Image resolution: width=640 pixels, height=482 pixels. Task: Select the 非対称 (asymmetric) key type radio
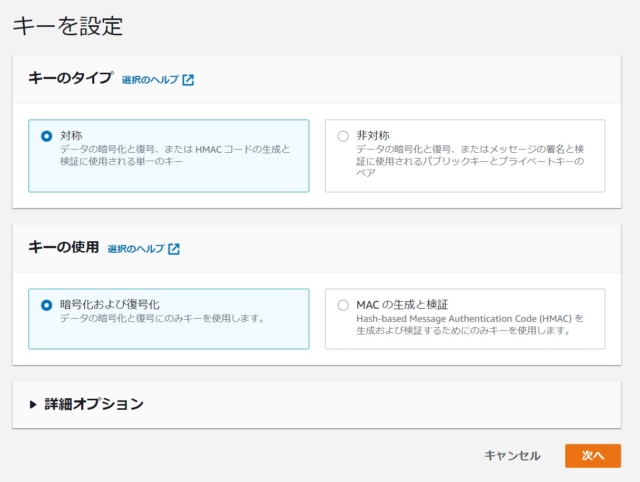343,136
